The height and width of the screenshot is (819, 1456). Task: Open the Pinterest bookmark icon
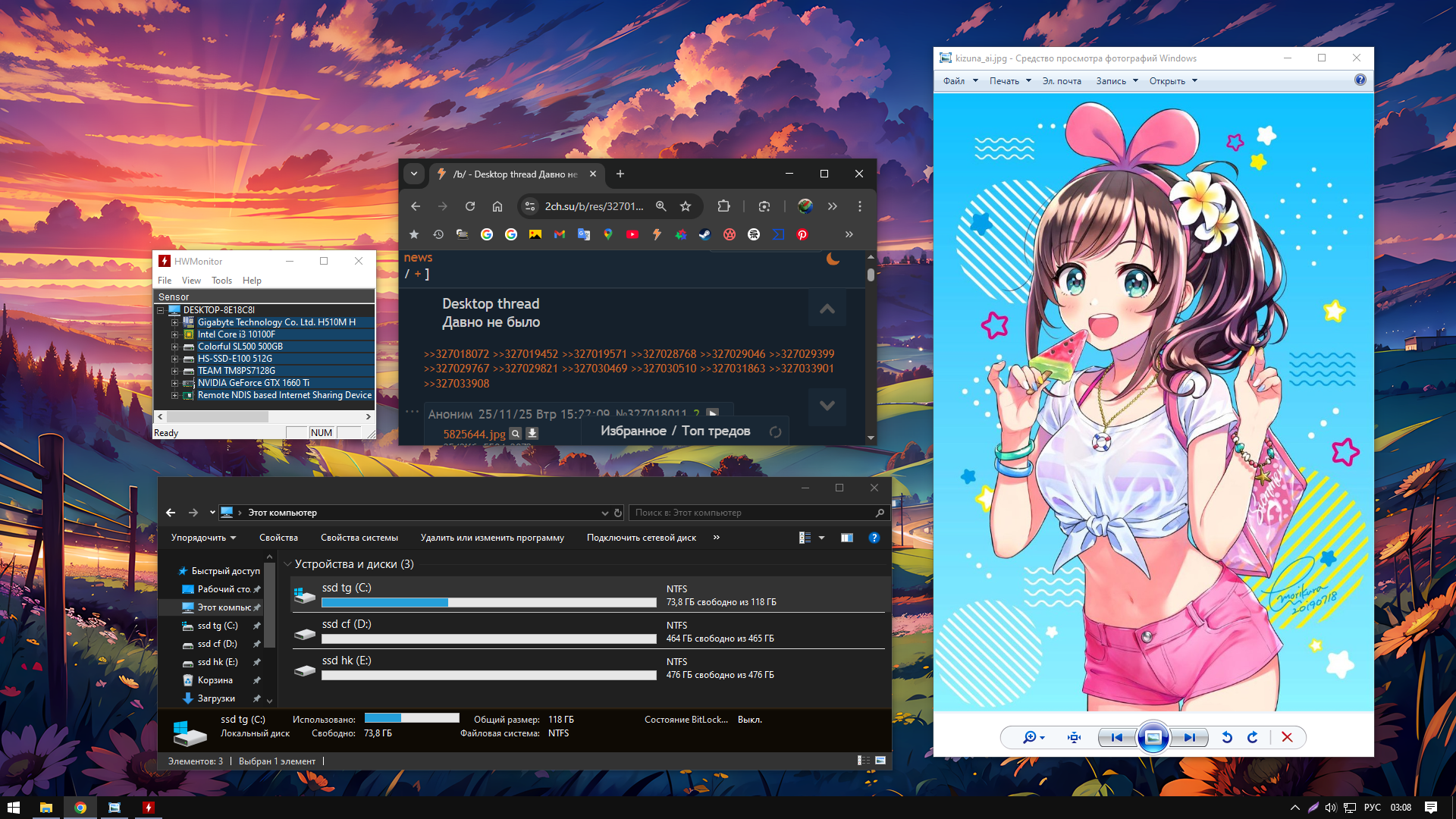802,234
